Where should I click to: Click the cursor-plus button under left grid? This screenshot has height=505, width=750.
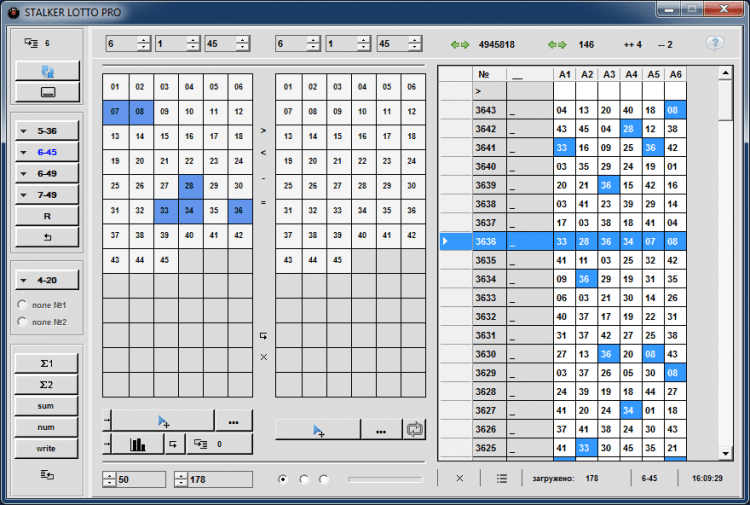pyautogui.click(x=163, y=420)
